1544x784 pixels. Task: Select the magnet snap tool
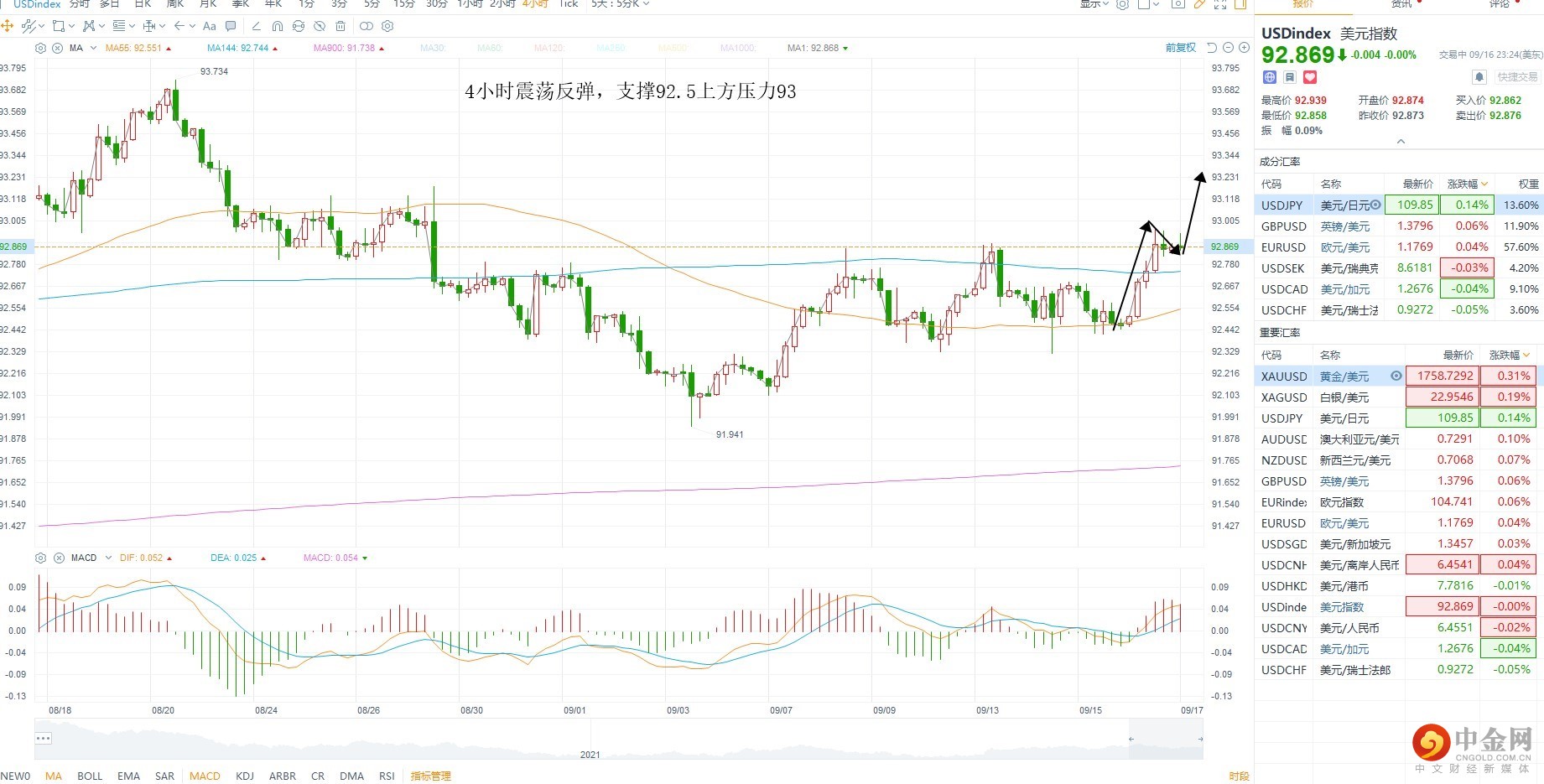[x=278, y=27]
